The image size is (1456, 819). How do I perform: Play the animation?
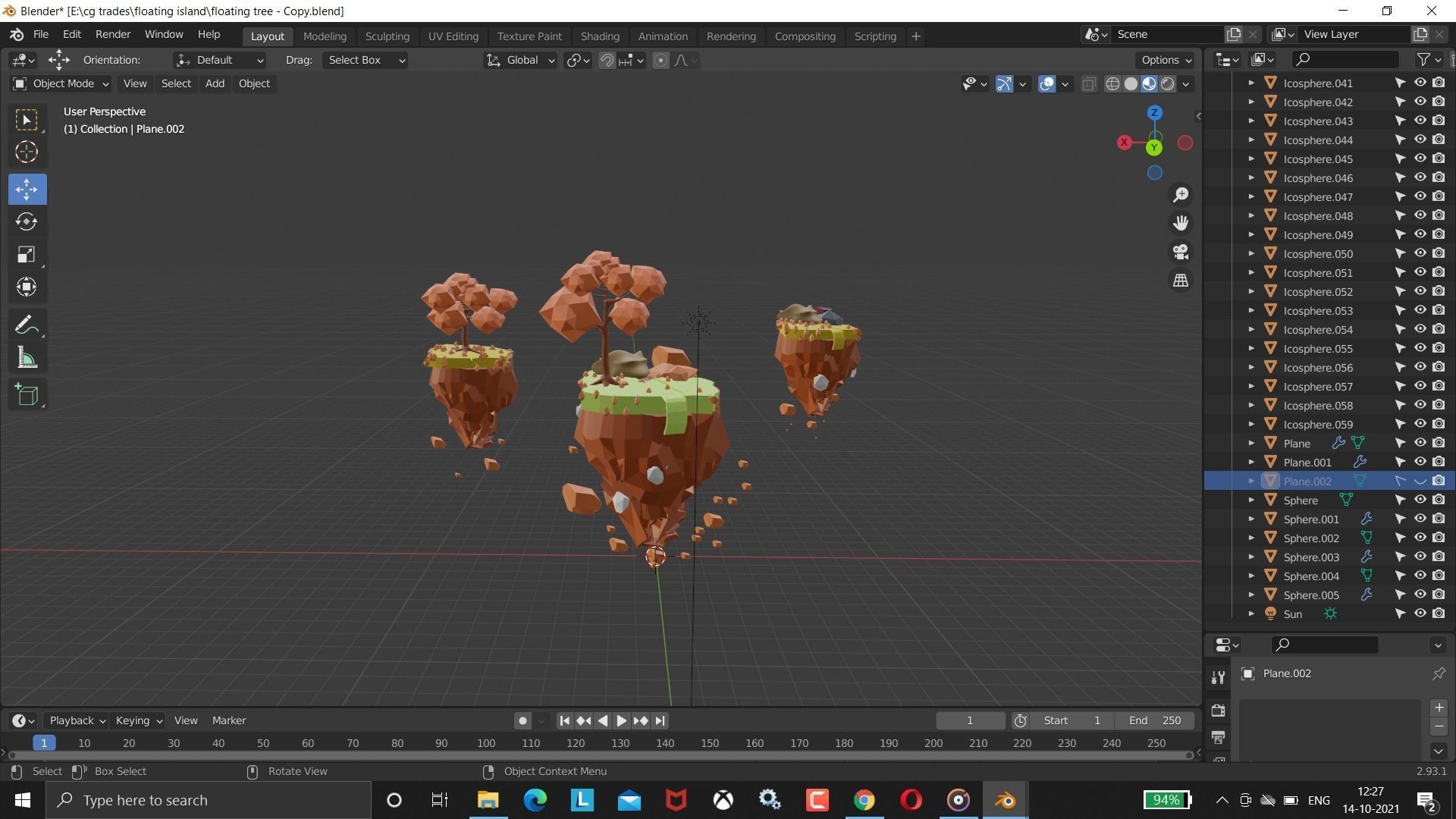pos(621,720)
